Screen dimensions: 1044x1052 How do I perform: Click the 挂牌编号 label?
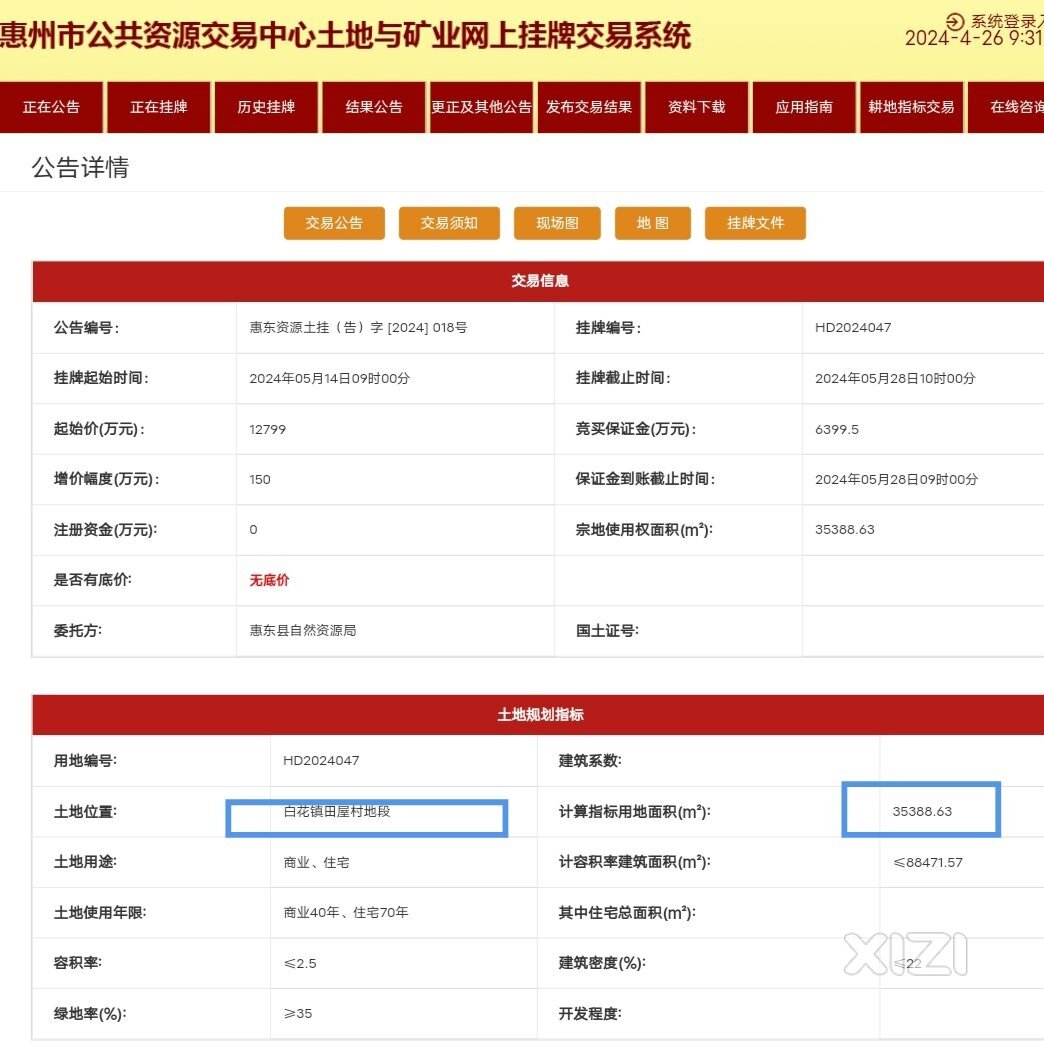pos(608,328)
